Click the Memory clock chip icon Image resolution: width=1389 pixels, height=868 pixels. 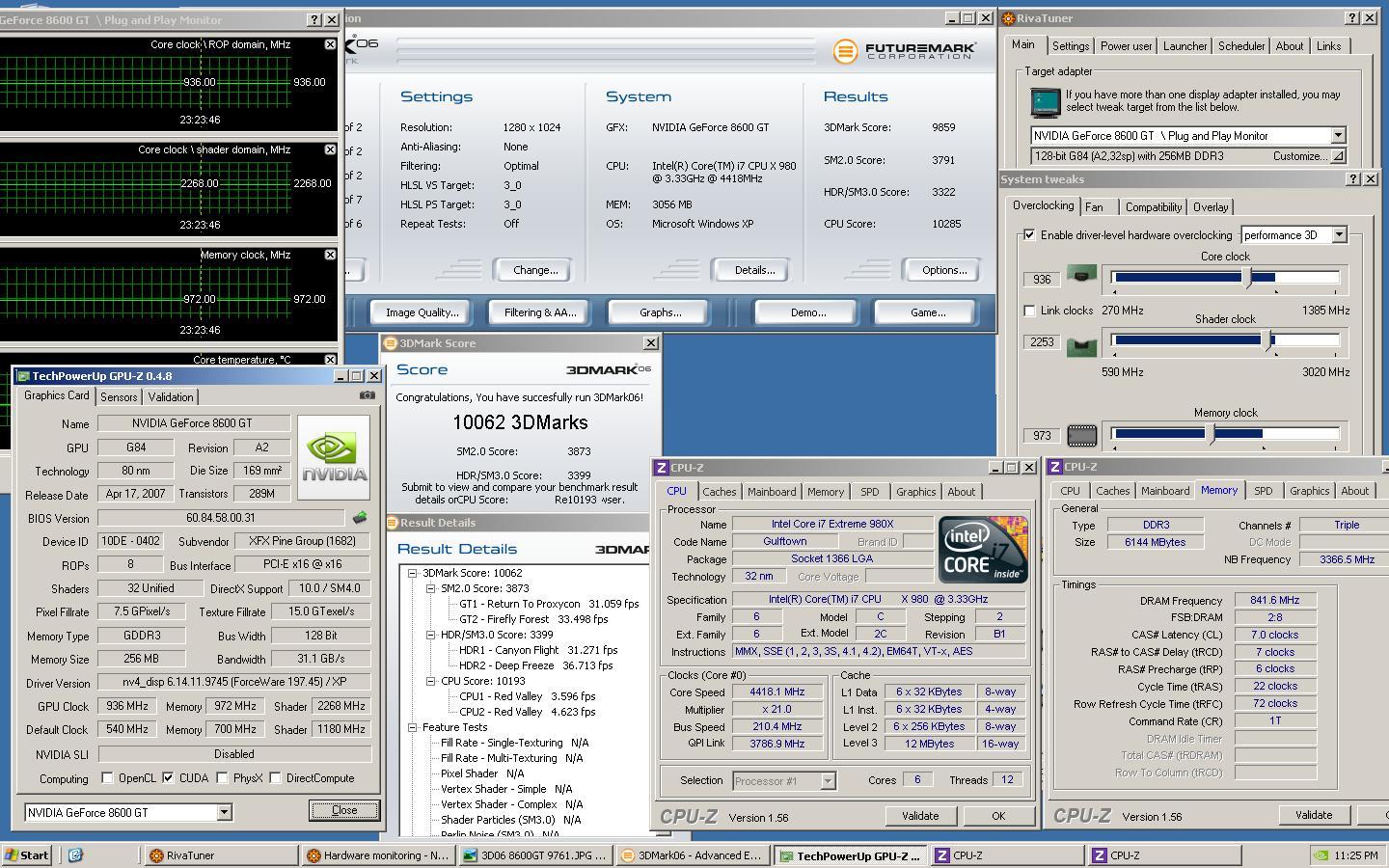[x=1081, y=436]
